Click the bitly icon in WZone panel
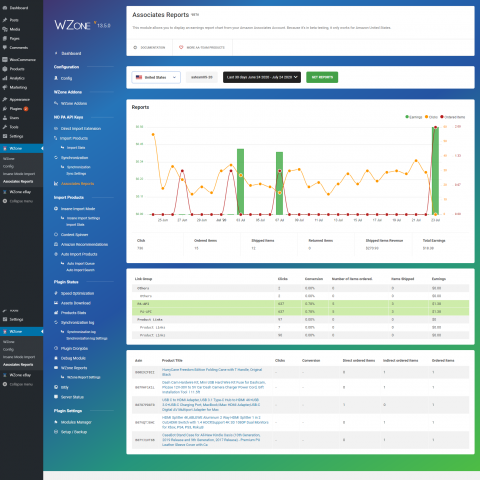This screenshot has width=480, height=480. click(56, 387)
